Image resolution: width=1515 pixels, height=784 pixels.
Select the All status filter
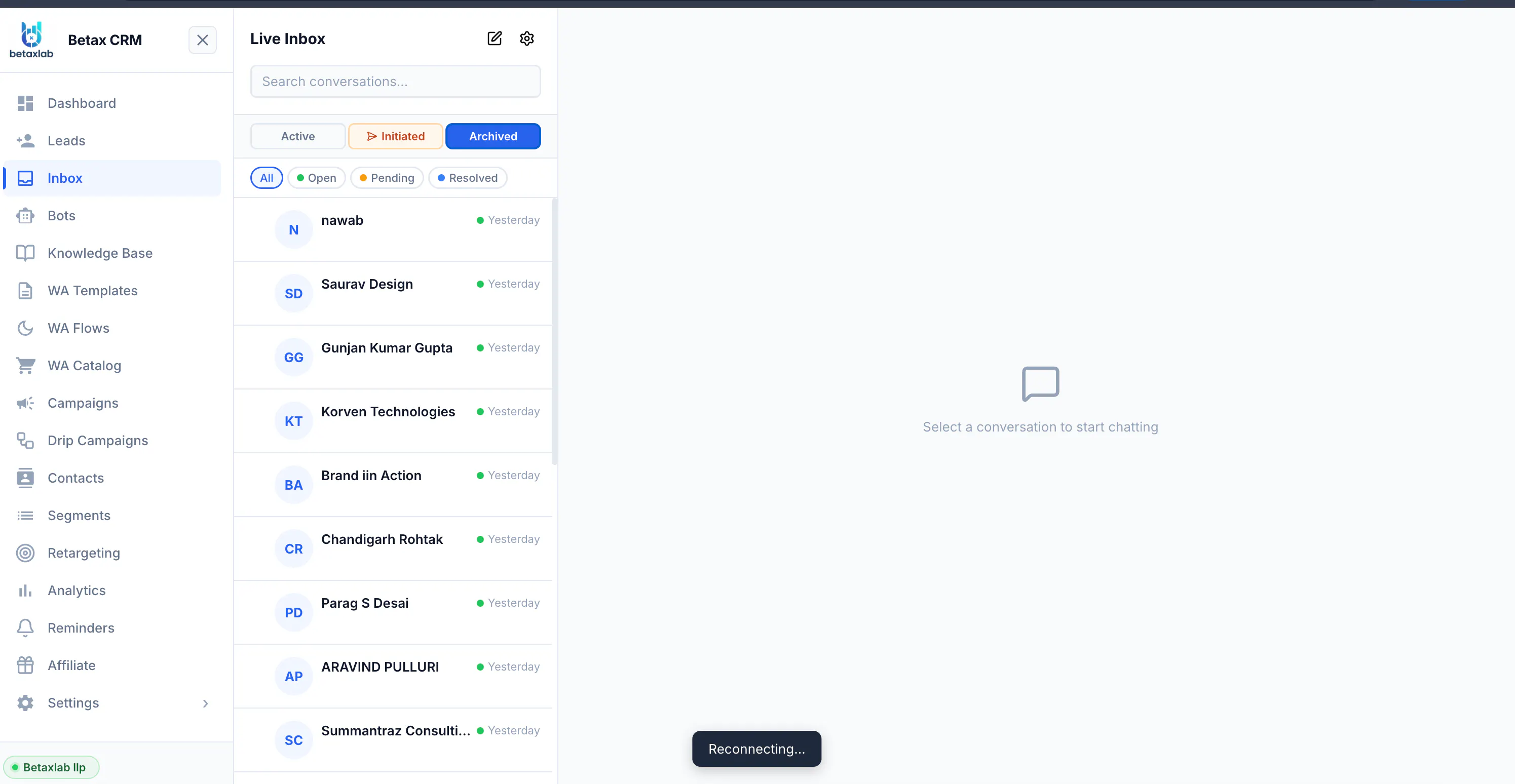pos(267,178)
